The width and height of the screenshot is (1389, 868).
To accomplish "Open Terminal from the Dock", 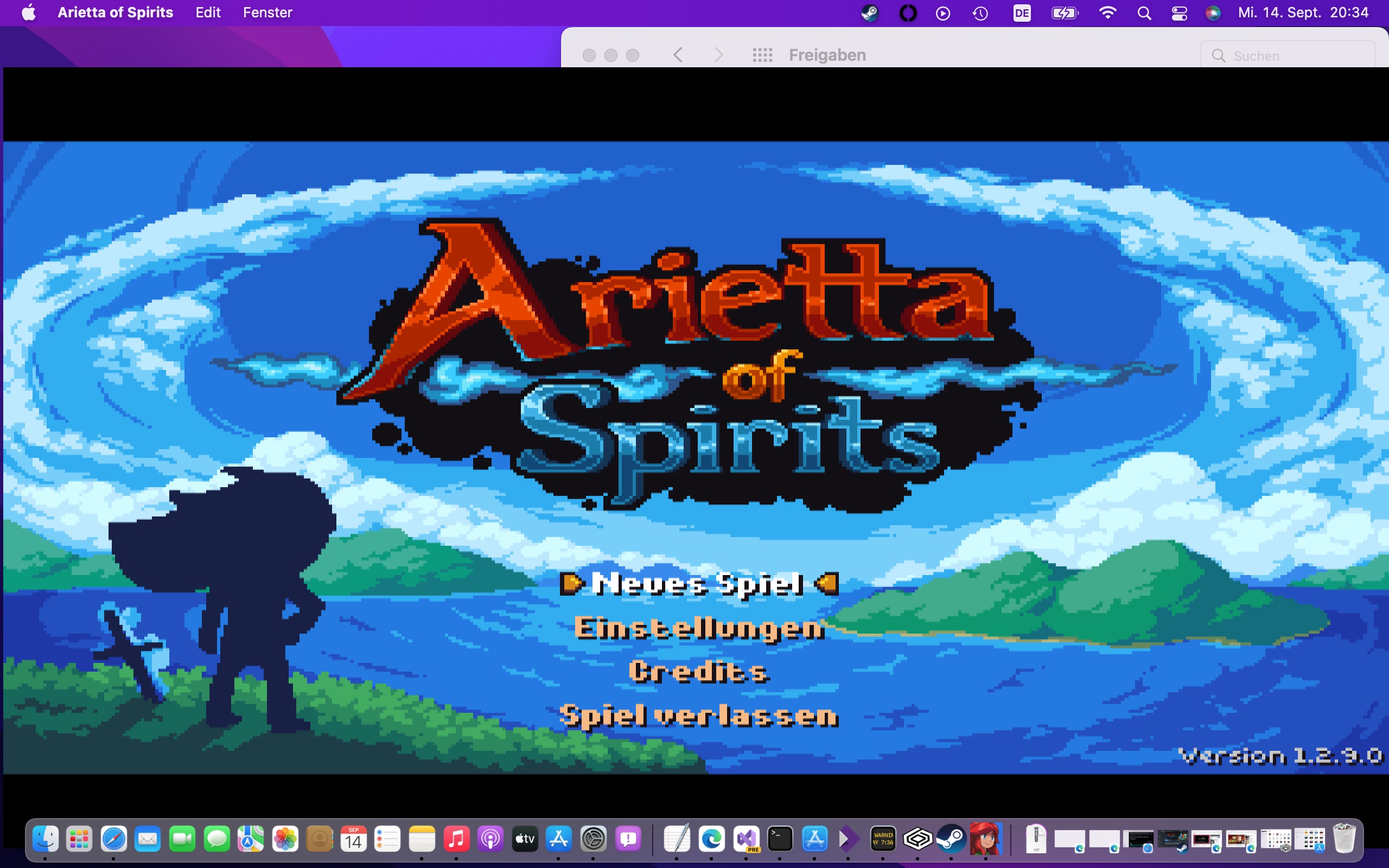I will pos(780,839).
